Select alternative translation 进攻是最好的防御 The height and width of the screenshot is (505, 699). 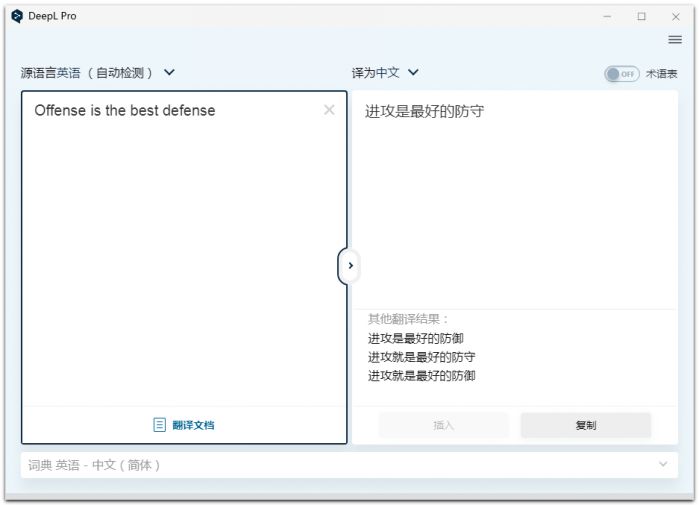(415, 339)
